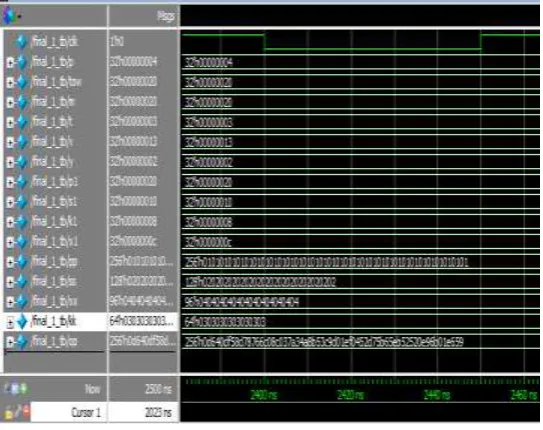Expand the 32'h00000003 signal bus

[x=10, y=122]
